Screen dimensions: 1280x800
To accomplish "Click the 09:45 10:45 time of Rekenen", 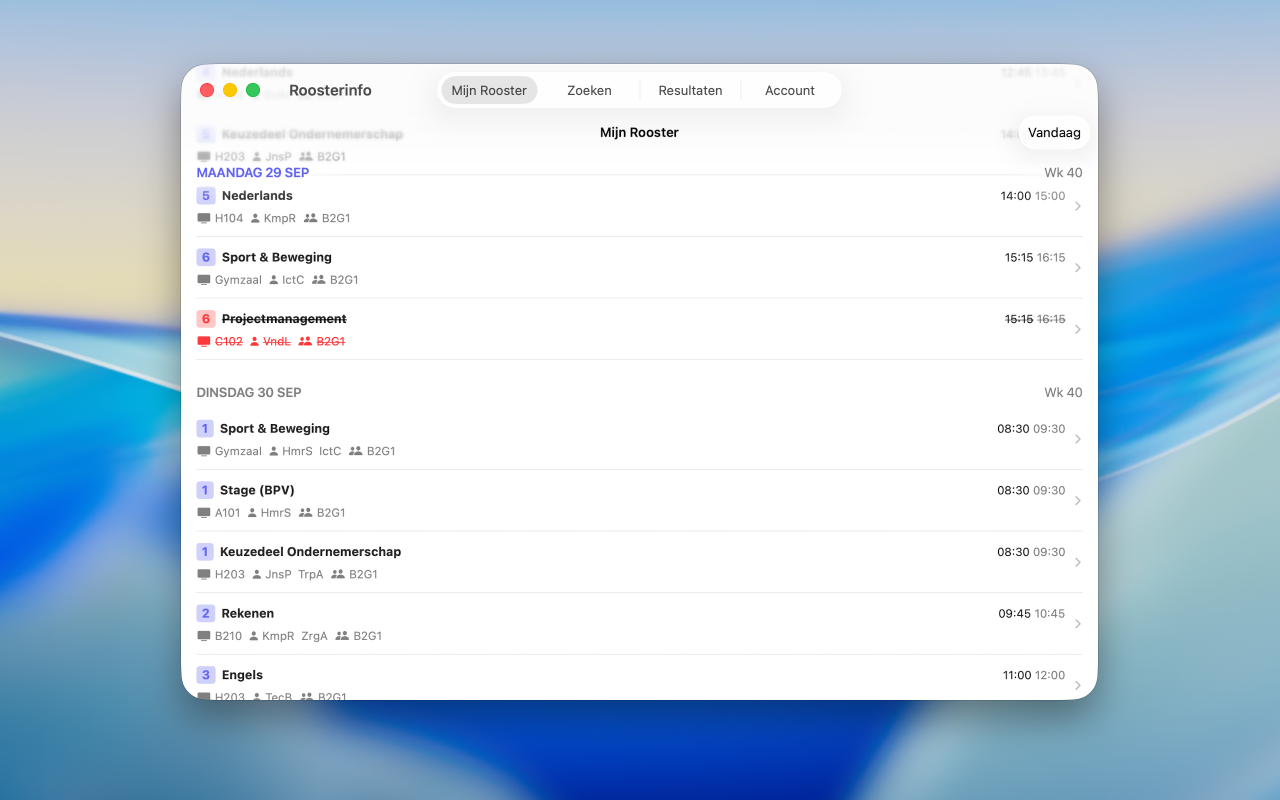I will pos(1032,614).
